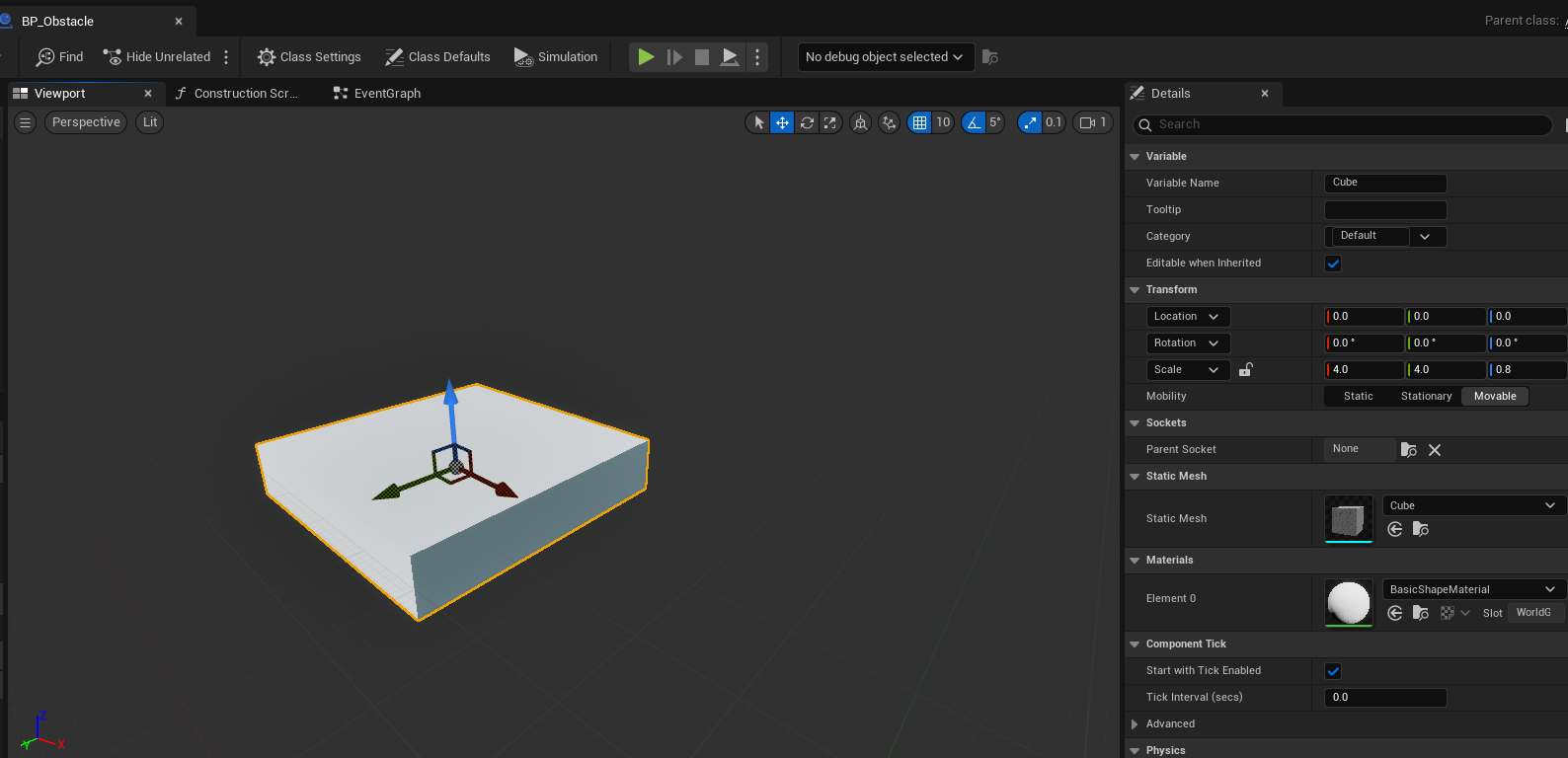Image resolution: width=1568 pixels, height=758 pixels.
Task: Click the Details search field
Action: click(1343, 124)
